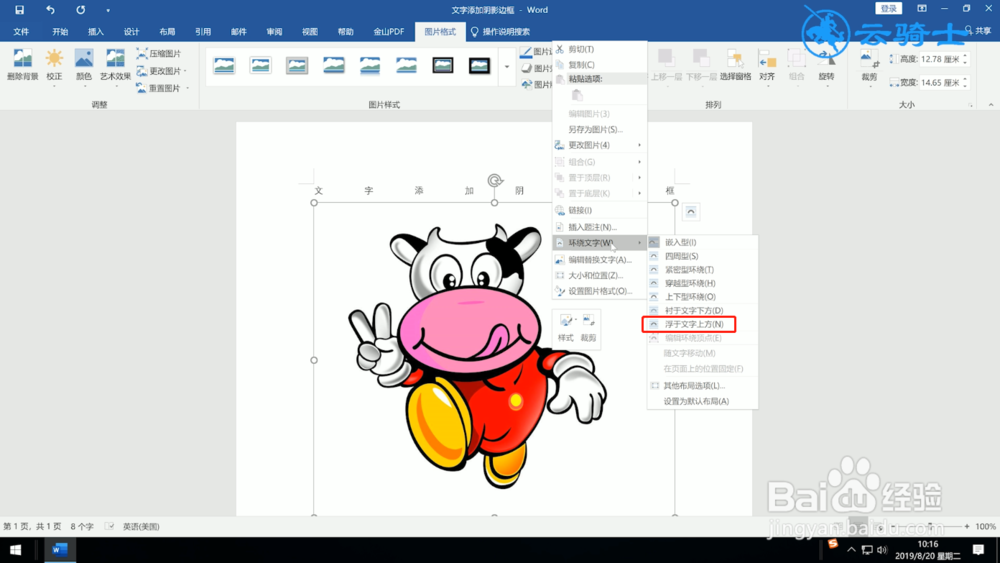Click 删除背景 remove background icon

click(22, 64)
